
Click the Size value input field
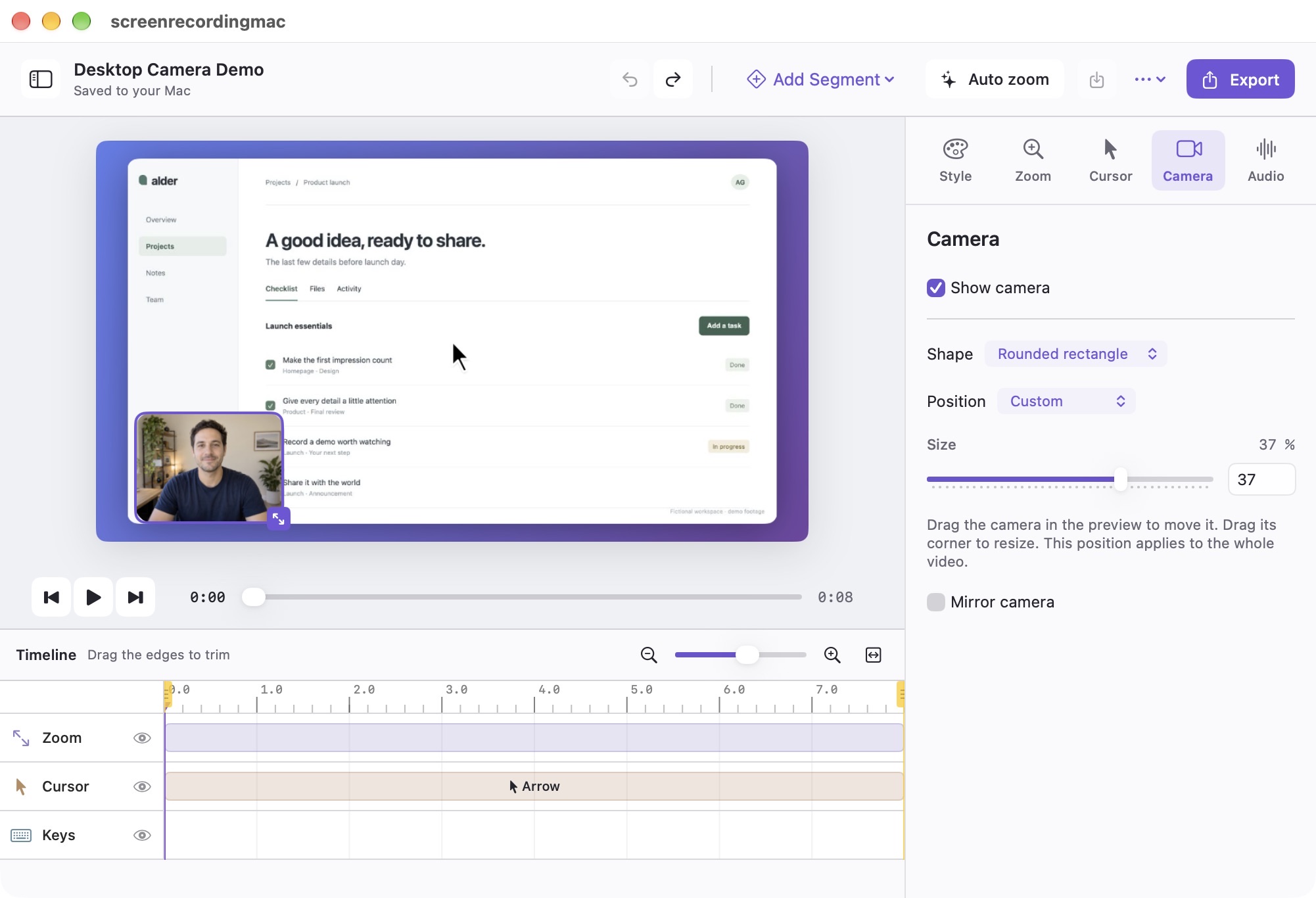click(x=1261, y=479)
